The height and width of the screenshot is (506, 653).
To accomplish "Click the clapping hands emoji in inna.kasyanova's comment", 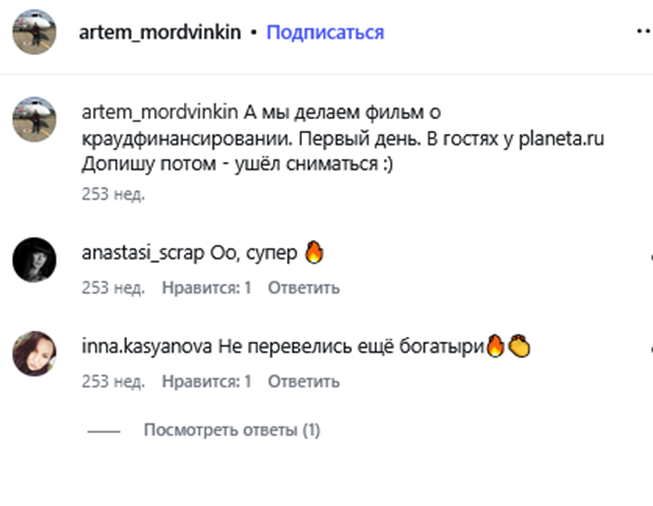I will (x=519, y=347).
